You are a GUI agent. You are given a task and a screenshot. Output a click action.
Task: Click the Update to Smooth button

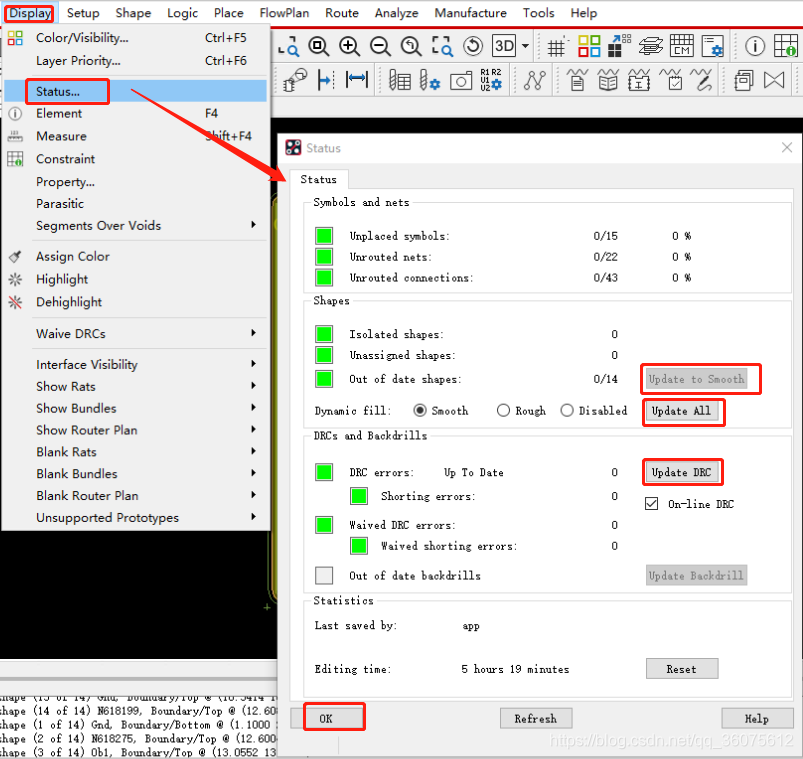click(696, 379)
